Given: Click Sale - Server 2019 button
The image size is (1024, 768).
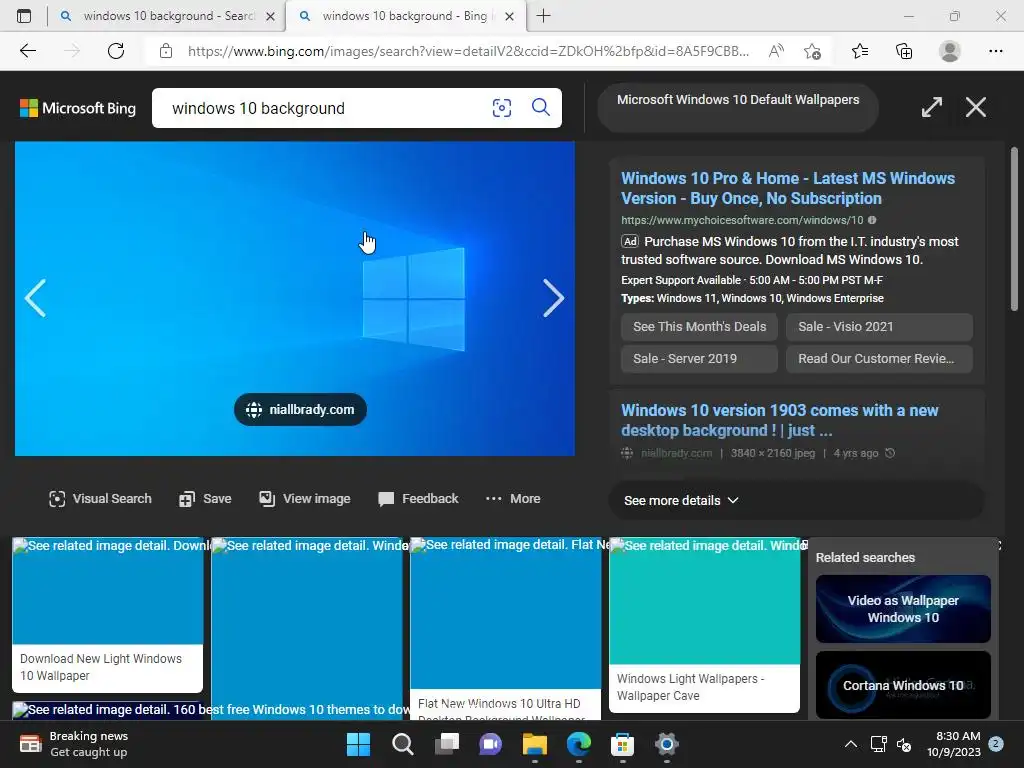Looking at the screenshot, I should 699,359.
